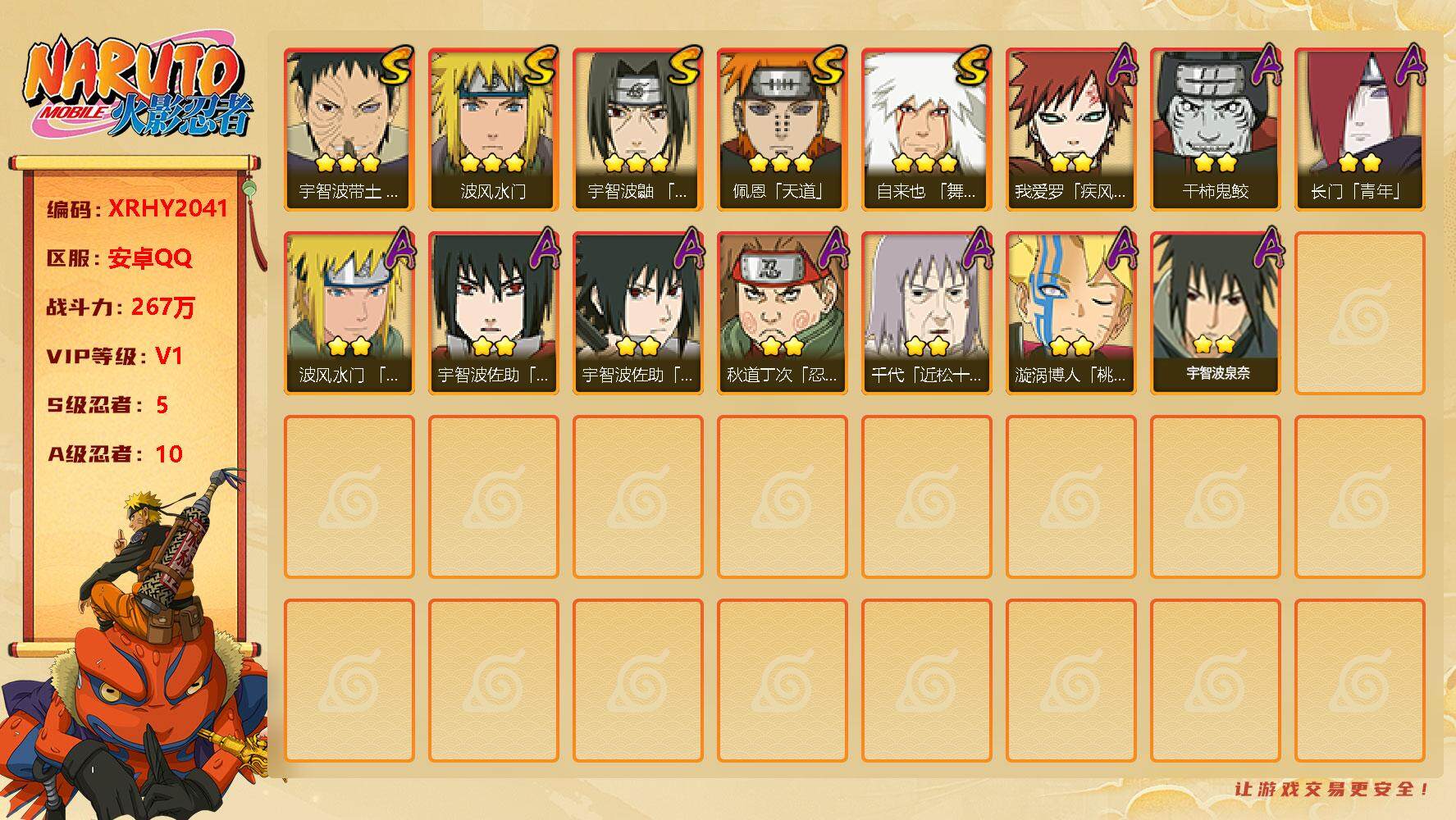
Task: Select the 宇智波带土 S-rank ninja card
Action: (349, 130)
